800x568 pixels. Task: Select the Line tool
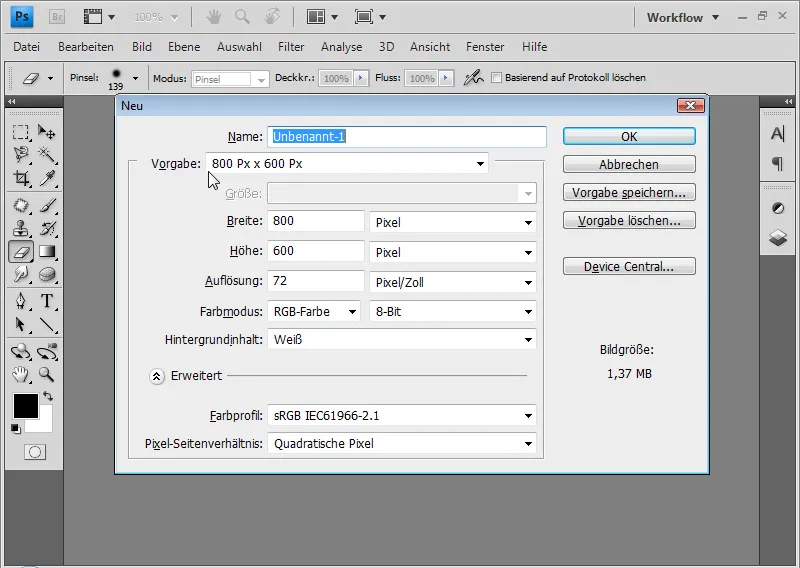[x=47, y=325]
